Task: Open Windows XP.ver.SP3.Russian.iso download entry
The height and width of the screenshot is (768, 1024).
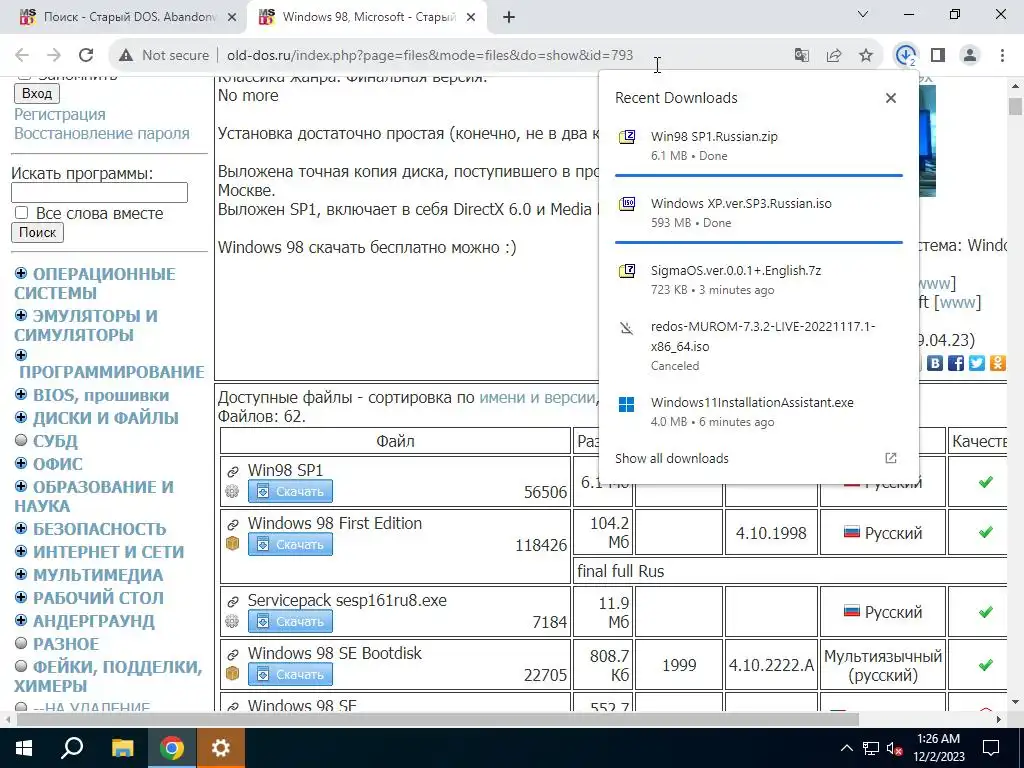Action: tap(759, 212)
